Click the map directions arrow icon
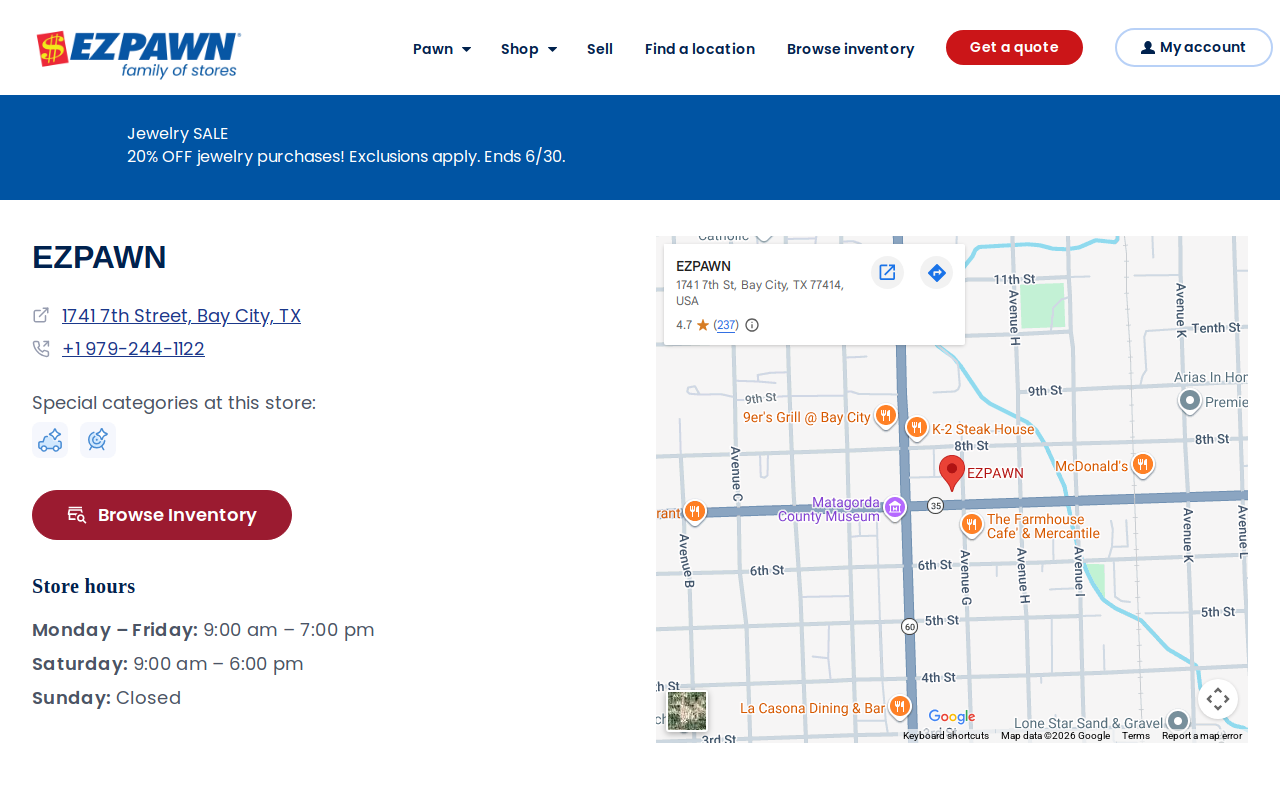Image resolution: width=1280 pixels, height=800 pixels. 937,272
